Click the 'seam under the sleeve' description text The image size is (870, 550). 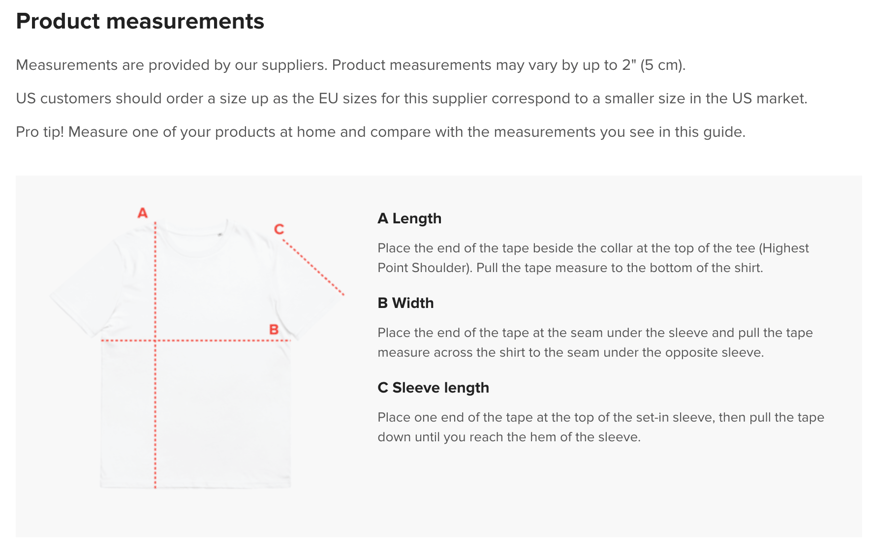click(x=595, y=342)
